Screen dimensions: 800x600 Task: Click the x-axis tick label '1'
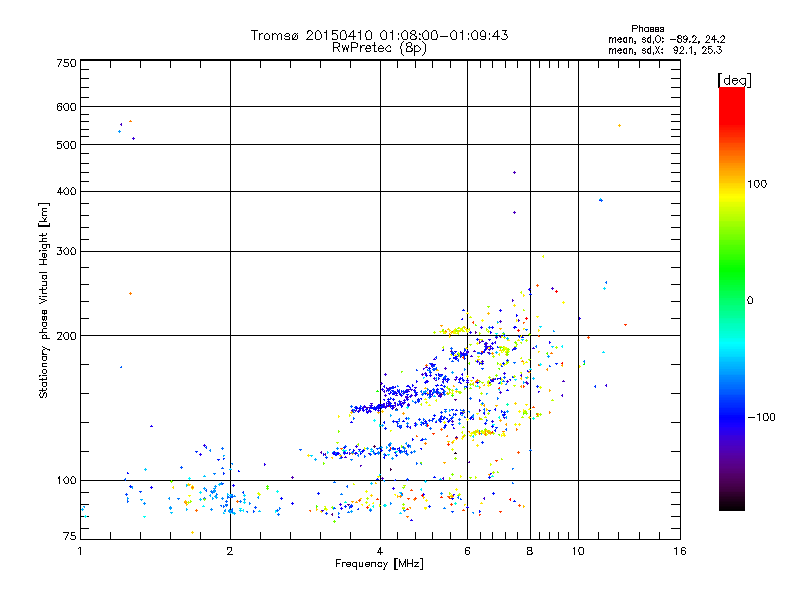80,551
